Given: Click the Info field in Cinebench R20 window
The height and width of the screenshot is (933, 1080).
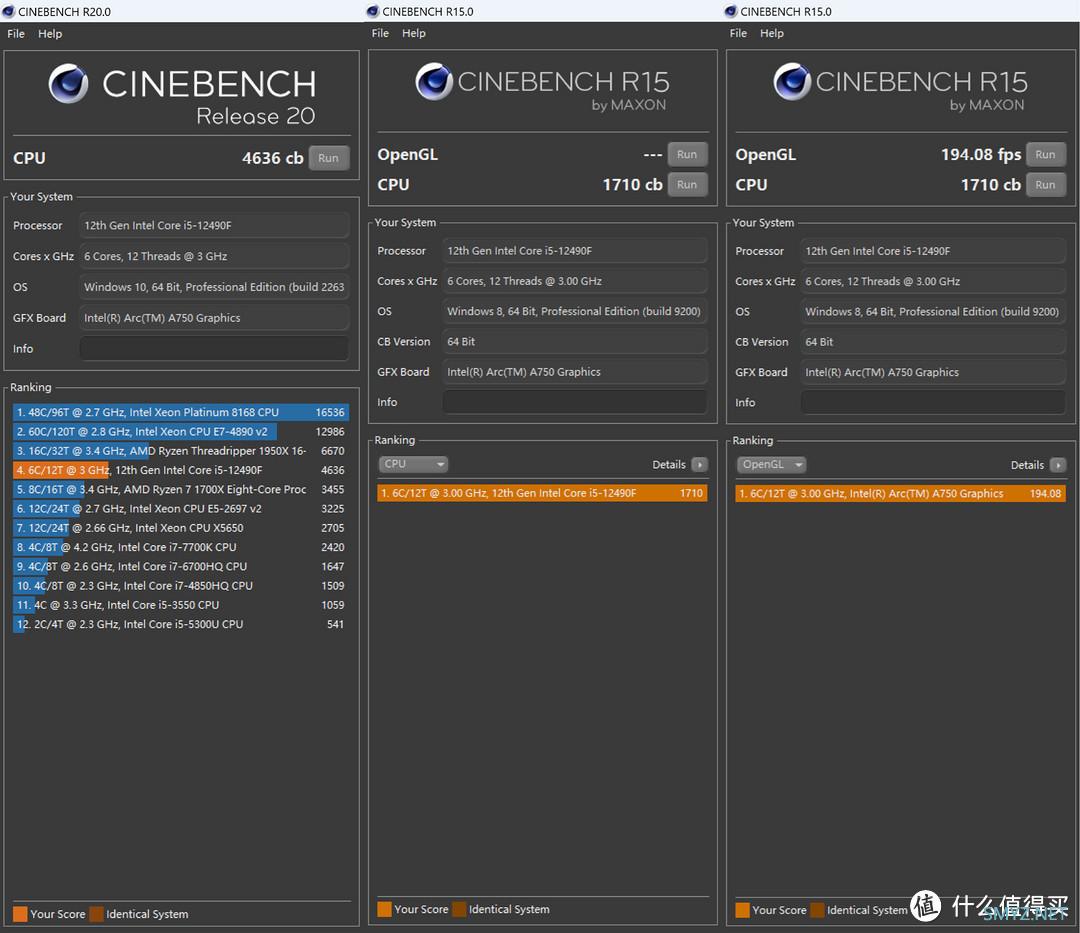Looking at the screenshot, I should 214,348.
